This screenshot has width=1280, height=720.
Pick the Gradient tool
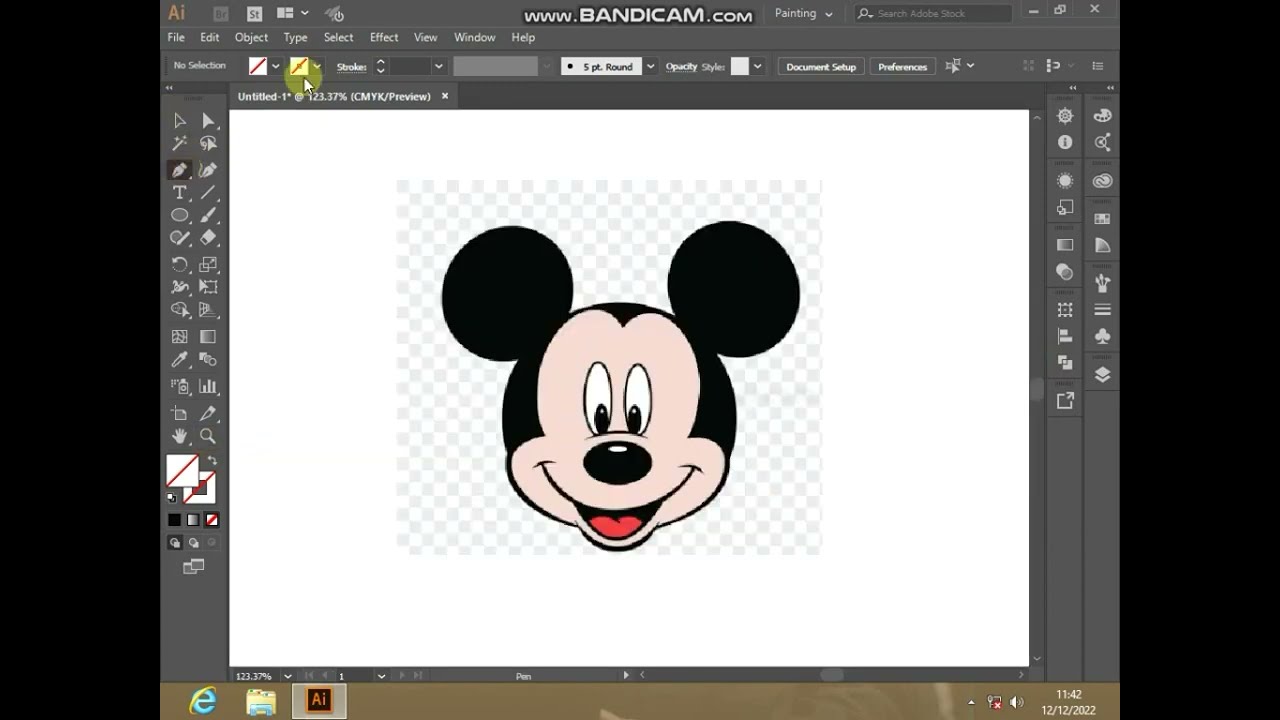point(208,337)
